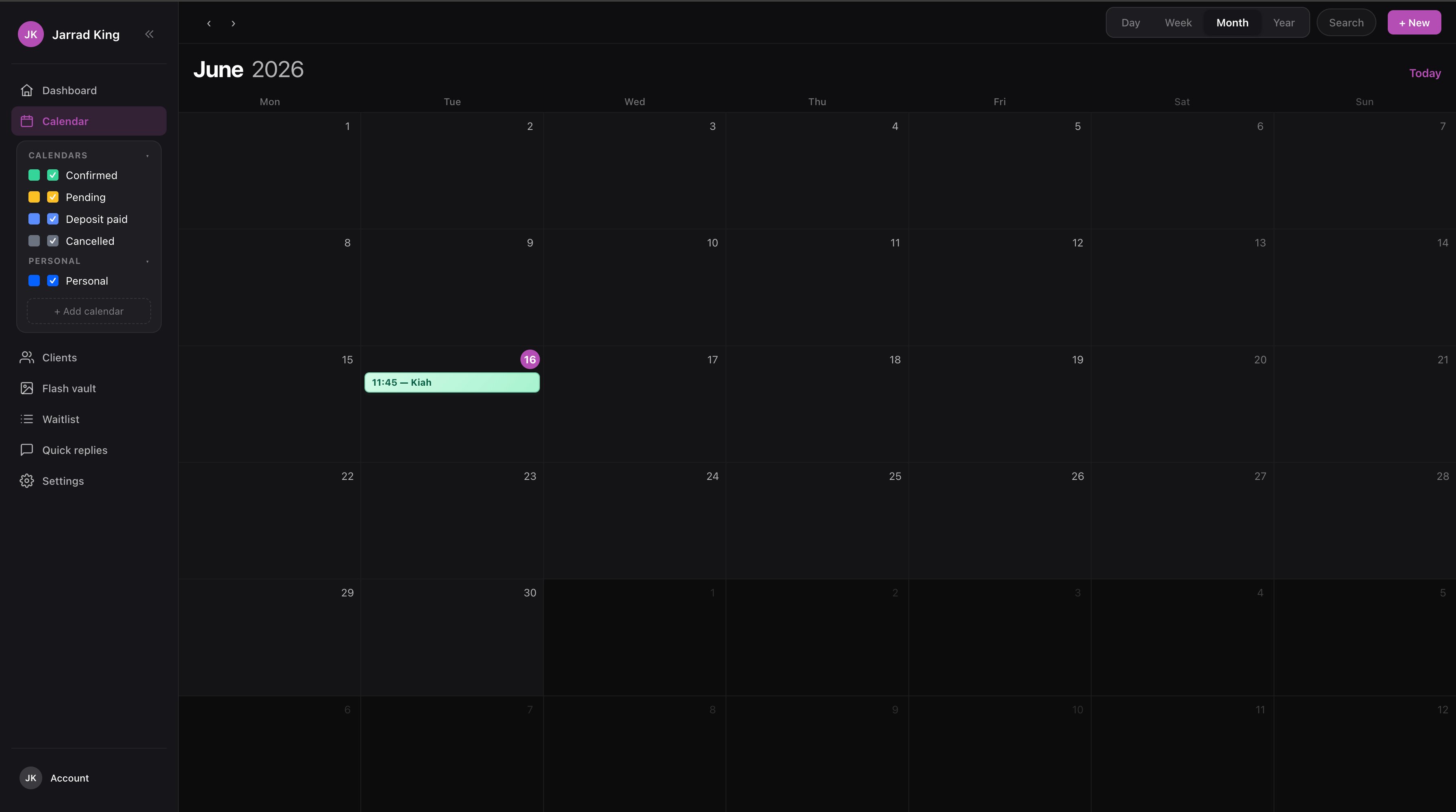
Task: Click the yellow Pending color swatch
Action: [34, 197]
